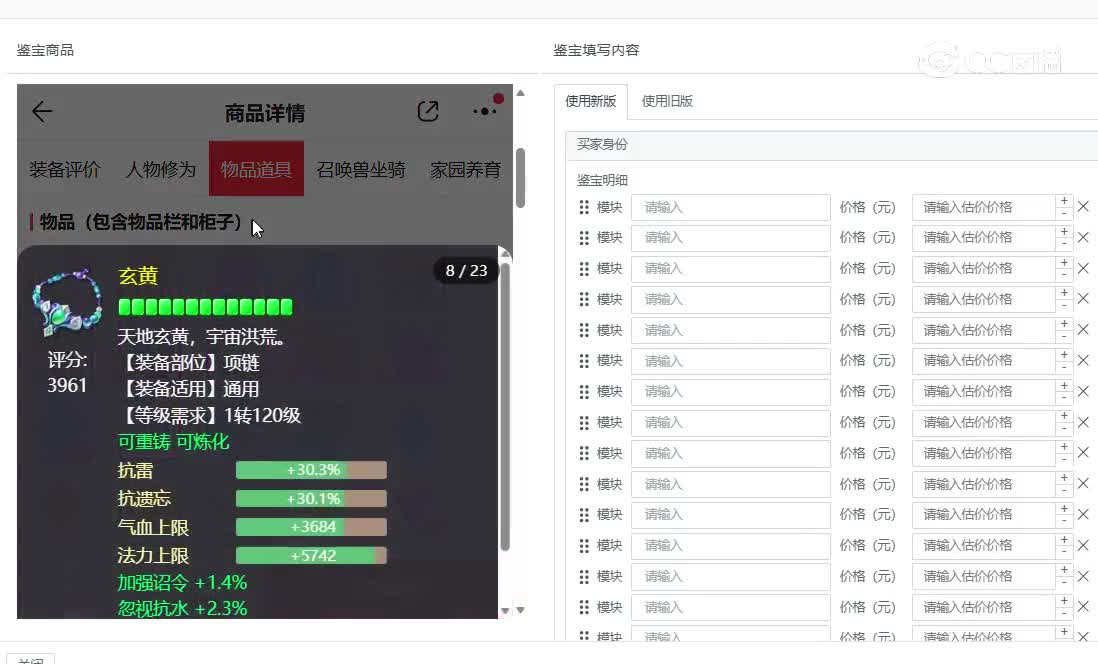Open the three-dot more menu with red badge
This screenshot has height=664, width=1098.
[486, 109]
